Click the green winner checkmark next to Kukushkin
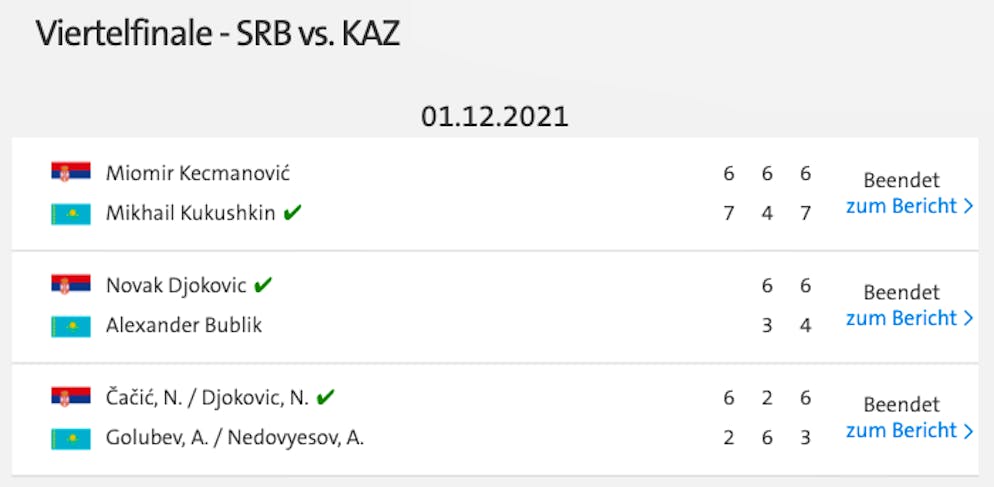The image size is (994, 487). (292, 213)
